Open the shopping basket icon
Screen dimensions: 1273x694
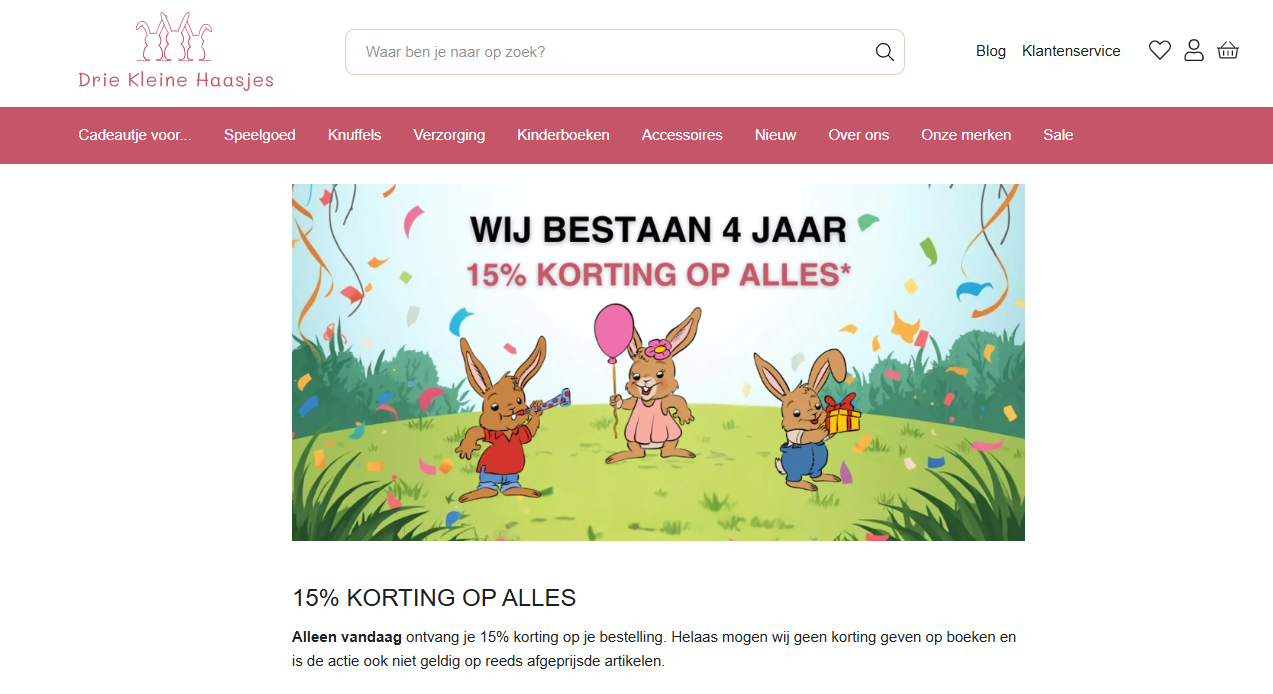coord(1227,49)
